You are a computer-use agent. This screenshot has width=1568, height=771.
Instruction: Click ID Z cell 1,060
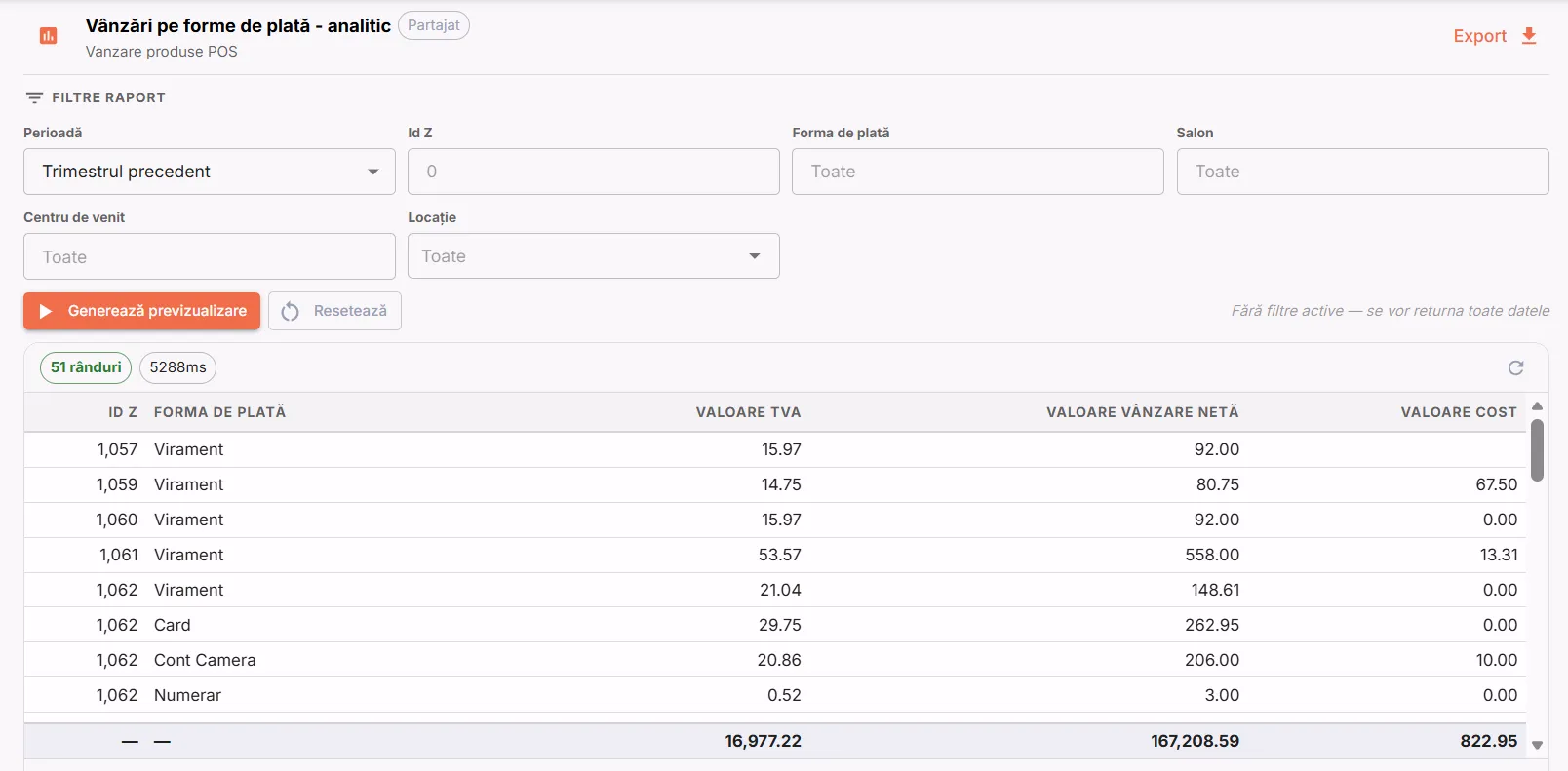pyautogui.click(x=117, y=520)
